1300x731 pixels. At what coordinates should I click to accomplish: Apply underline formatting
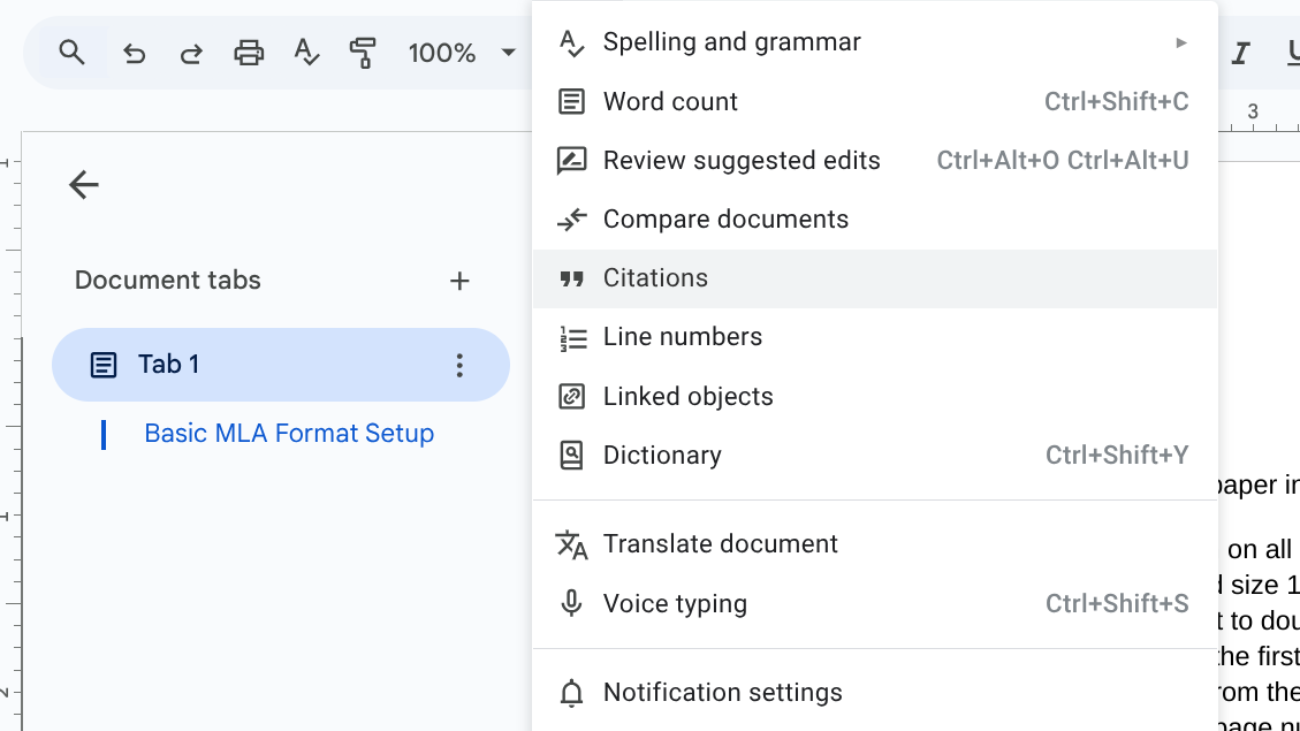click(1292, 53)
